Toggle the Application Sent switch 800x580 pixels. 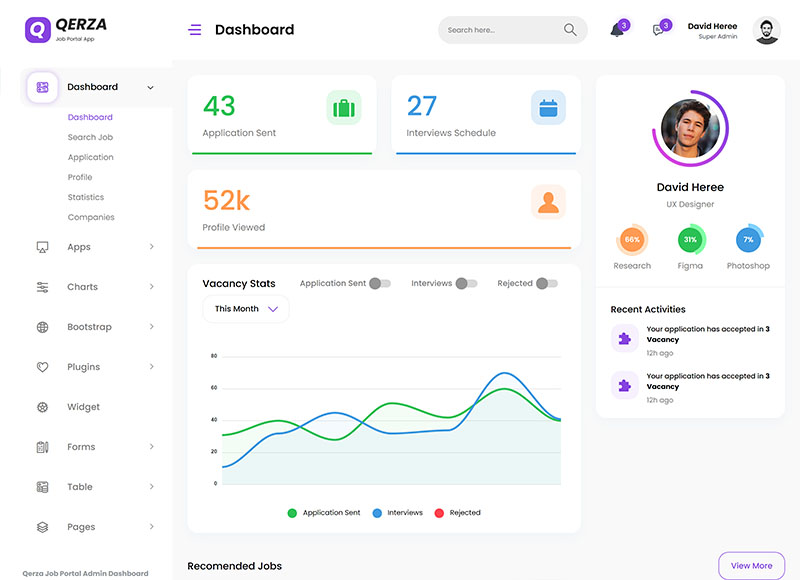tap(379, 284)
